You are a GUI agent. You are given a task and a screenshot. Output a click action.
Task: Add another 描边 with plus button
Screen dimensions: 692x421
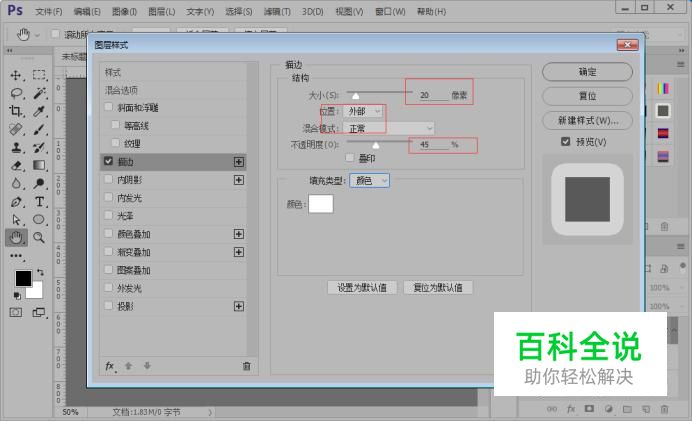239,162
